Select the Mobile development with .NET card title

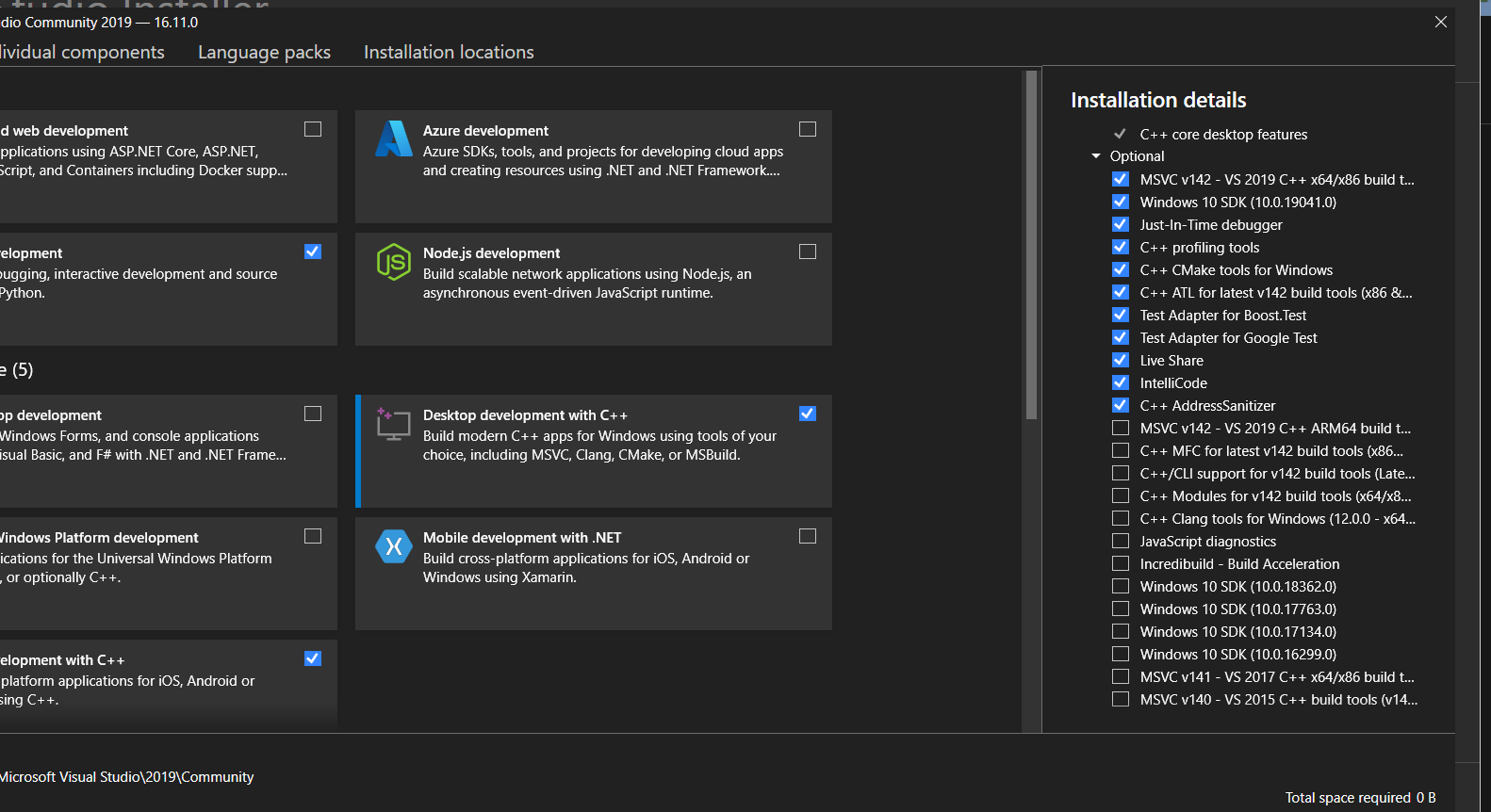(x=522, y=538)
